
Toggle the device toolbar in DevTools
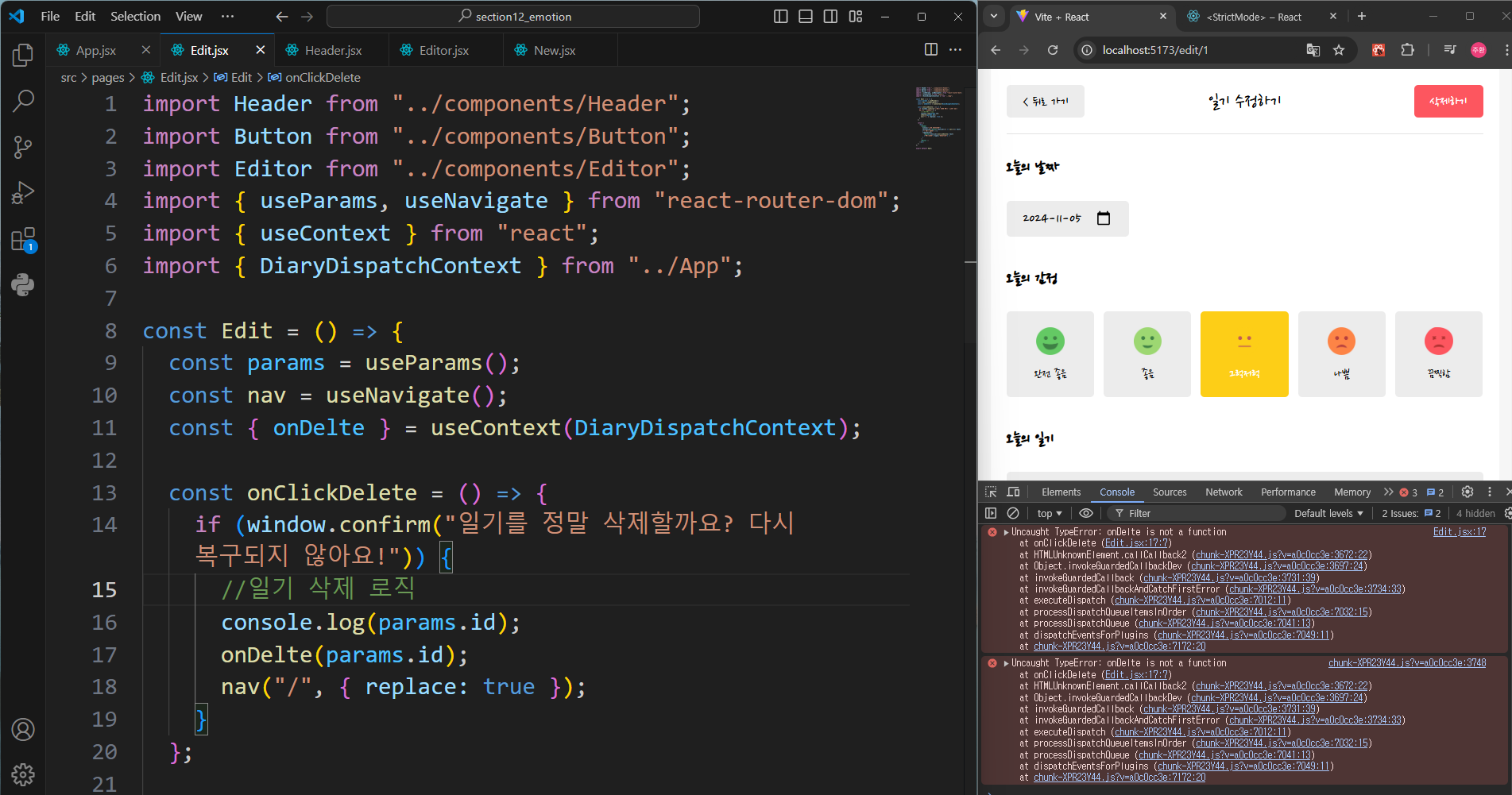click(x=1013, y=492)
